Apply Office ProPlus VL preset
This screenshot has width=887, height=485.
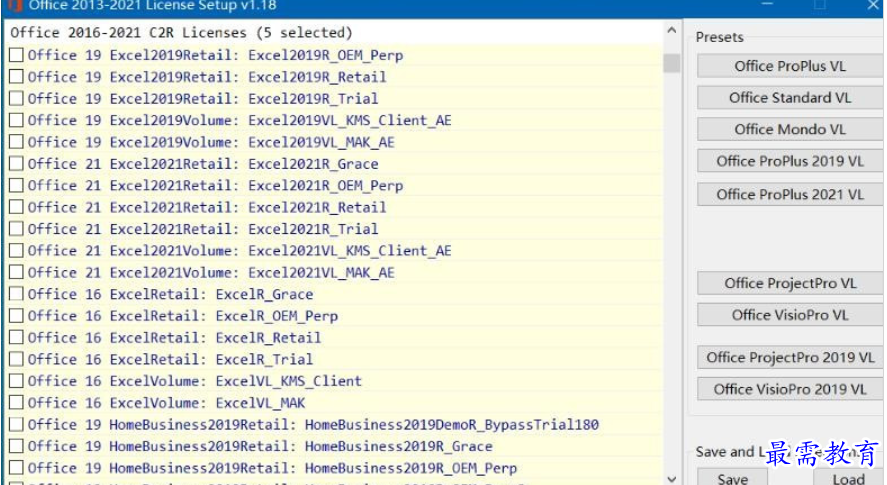790,66
